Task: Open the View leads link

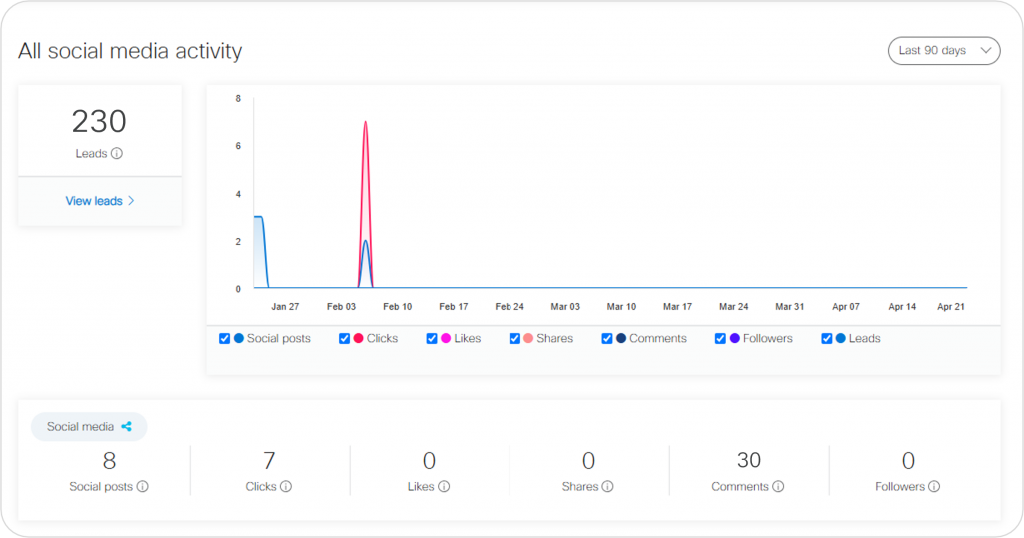Action: click(x=94, y=201)
